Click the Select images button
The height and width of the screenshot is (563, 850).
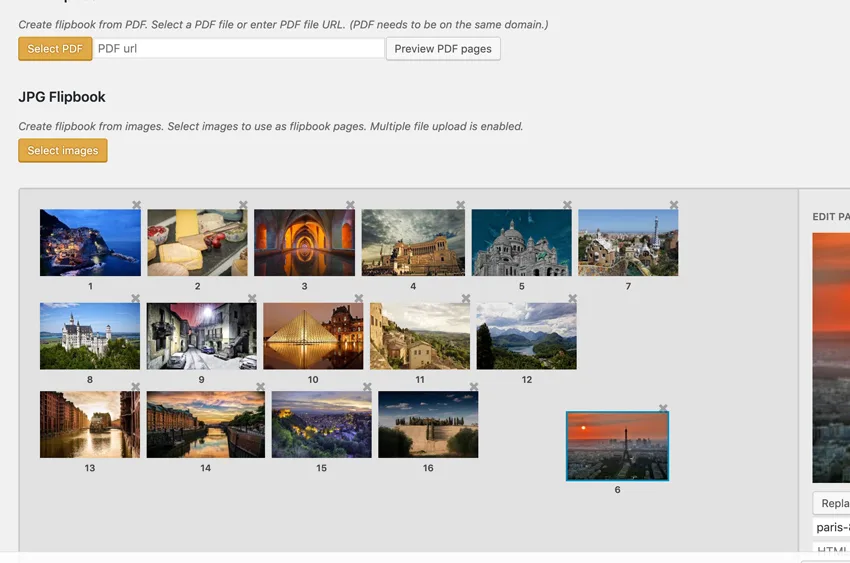63,151
